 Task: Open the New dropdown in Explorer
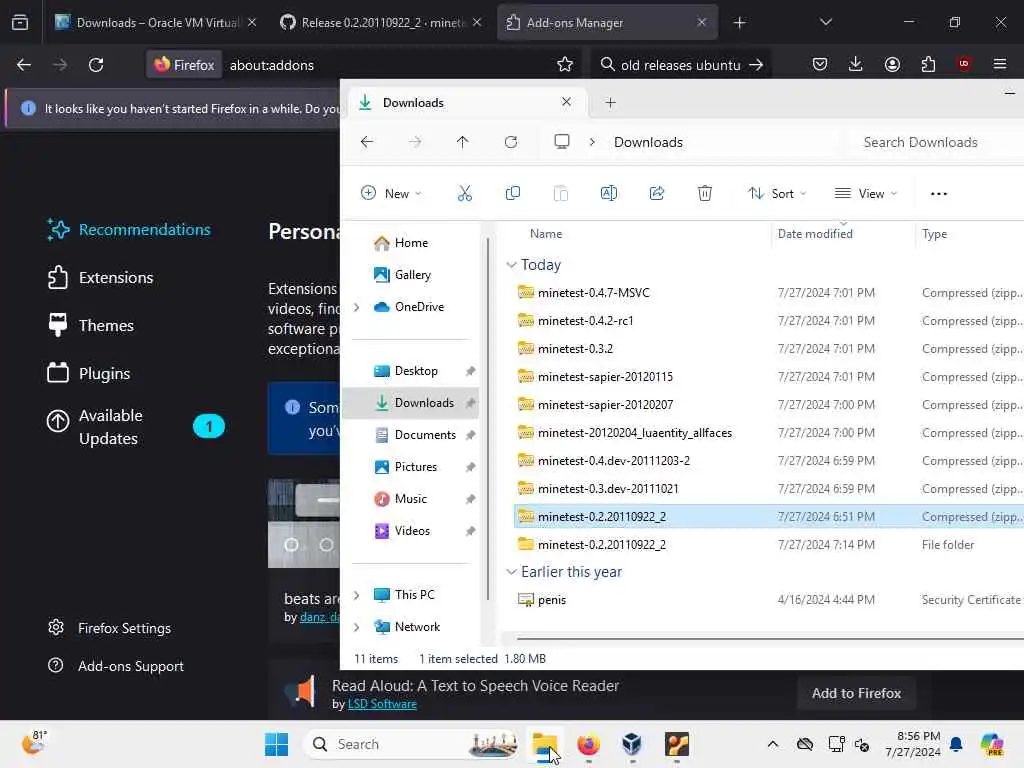click(391, 193)
